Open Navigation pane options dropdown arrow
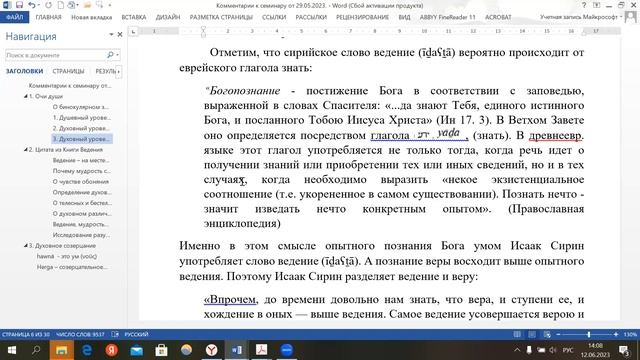This screenshot has height=360, width=640. 111,35
